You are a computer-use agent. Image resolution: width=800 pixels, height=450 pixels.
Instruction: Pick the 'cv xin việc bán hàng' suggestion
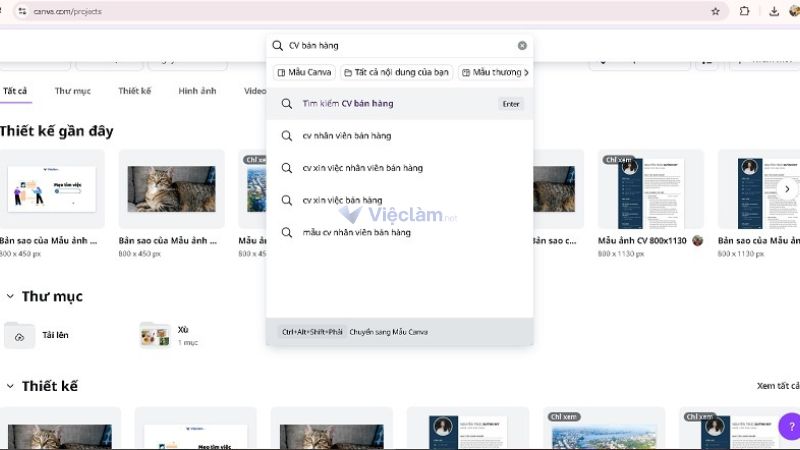399,200
